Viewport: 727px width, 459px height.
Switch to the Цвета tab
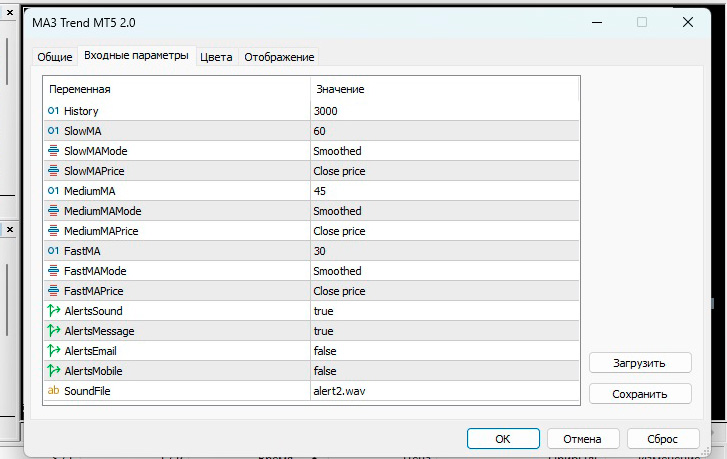pyautogui.click(x=216, y=57)
